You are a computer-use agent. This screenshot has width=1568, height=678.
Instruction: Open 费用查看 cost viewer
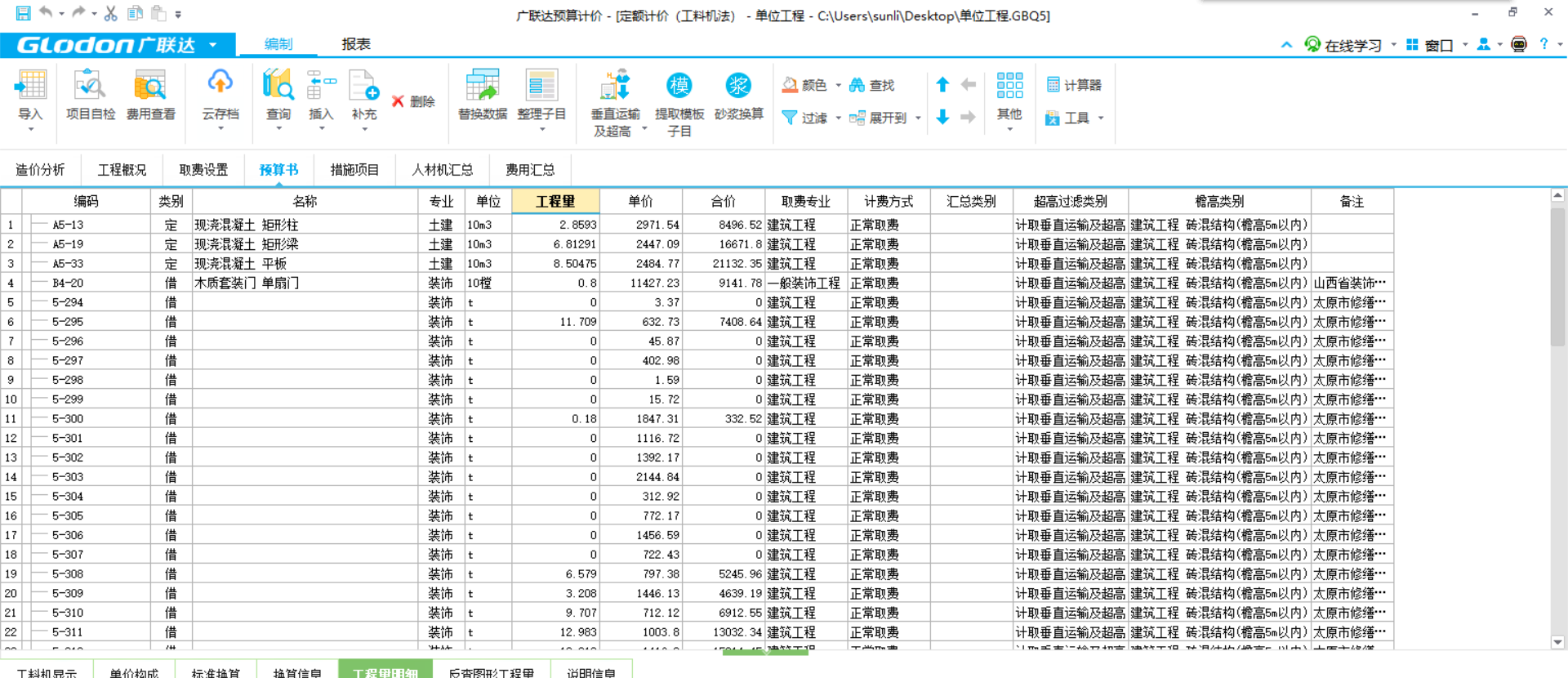click(x=150, y=96)
